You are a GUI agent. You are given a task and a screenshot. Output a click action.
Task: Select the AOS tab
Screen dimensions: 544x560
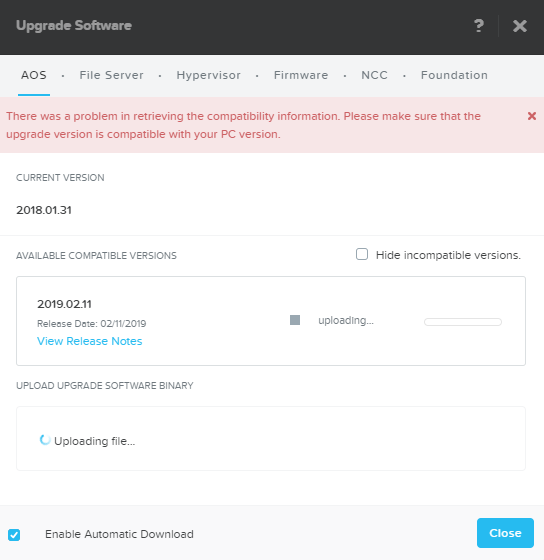pos(34,75)
